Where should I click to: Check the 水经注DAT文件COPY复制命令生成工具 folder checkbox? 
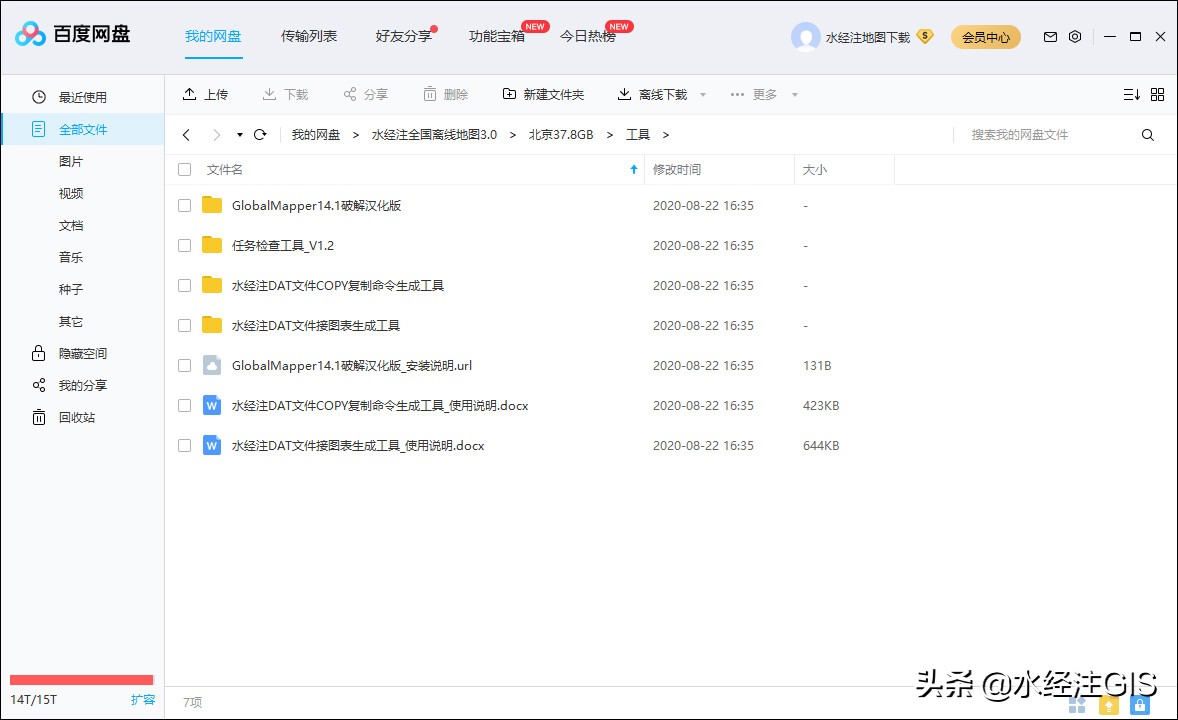coord(184,286)
